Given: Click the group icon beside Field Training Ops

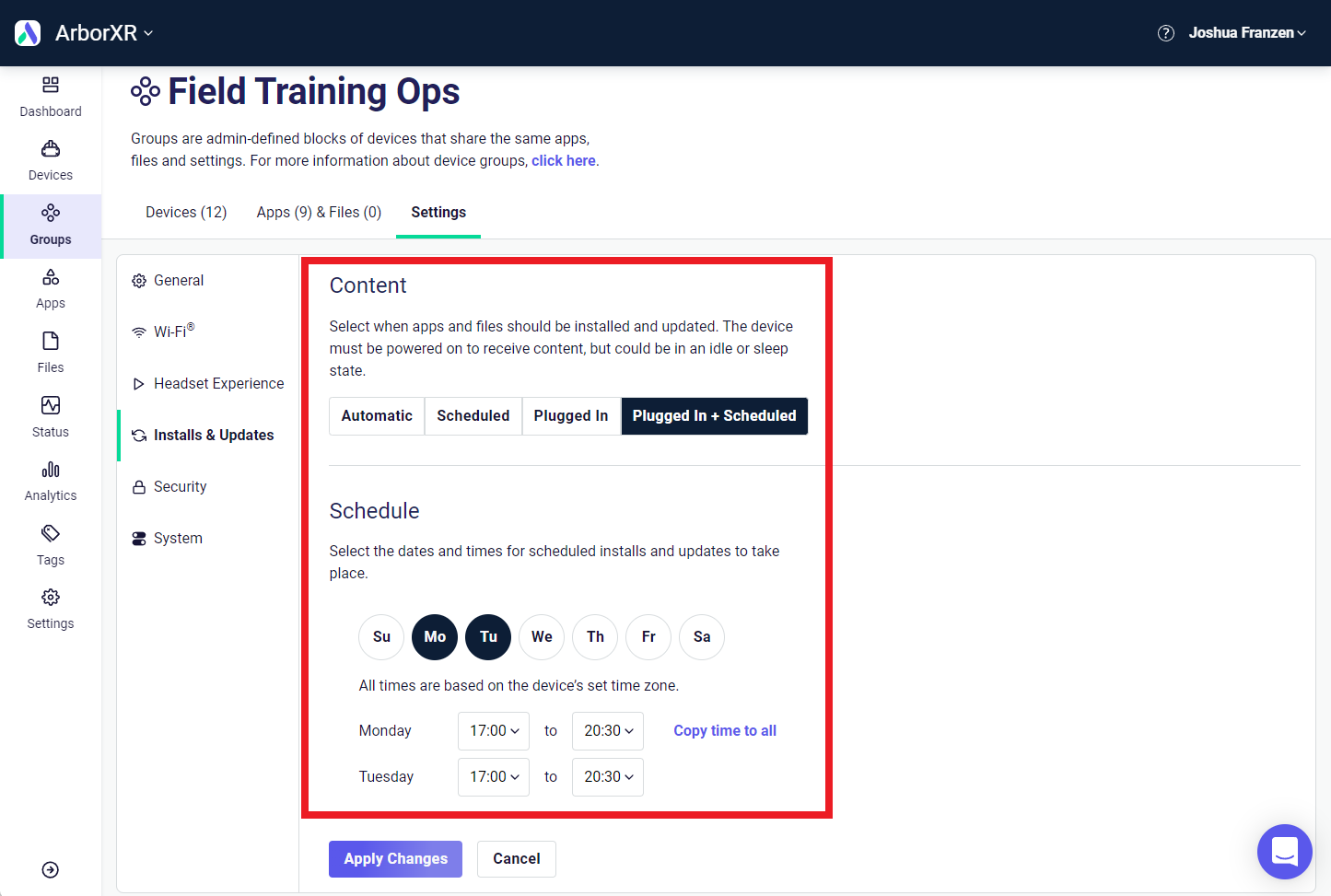Looking at the screenshot, I should (x=146, y=91).
